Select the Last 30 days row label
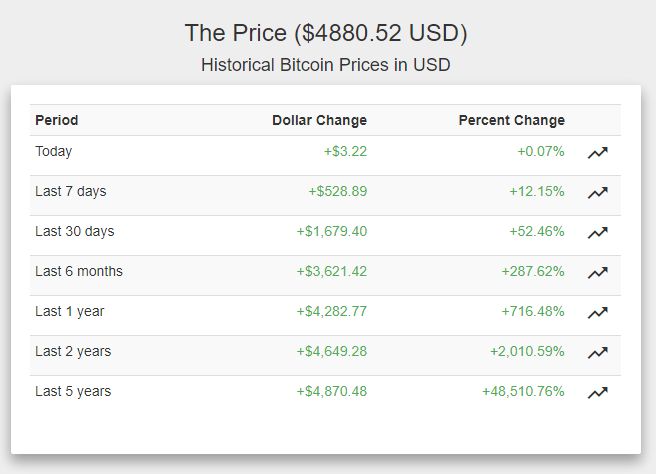The image size is (656, 474). click(x=74, y=231)
